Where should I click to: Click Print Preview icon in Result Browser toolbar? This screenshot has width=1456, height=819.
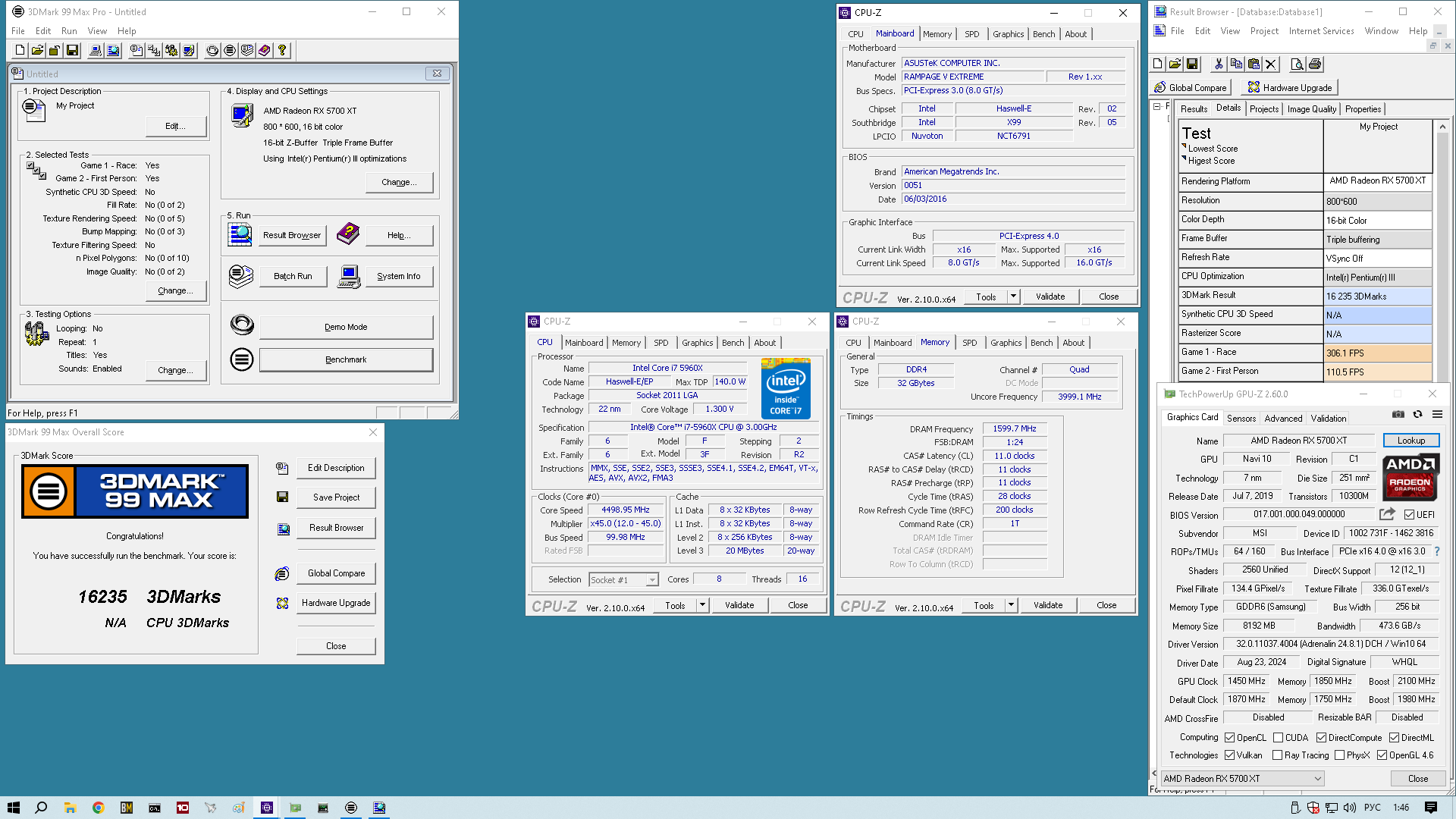1297,64
